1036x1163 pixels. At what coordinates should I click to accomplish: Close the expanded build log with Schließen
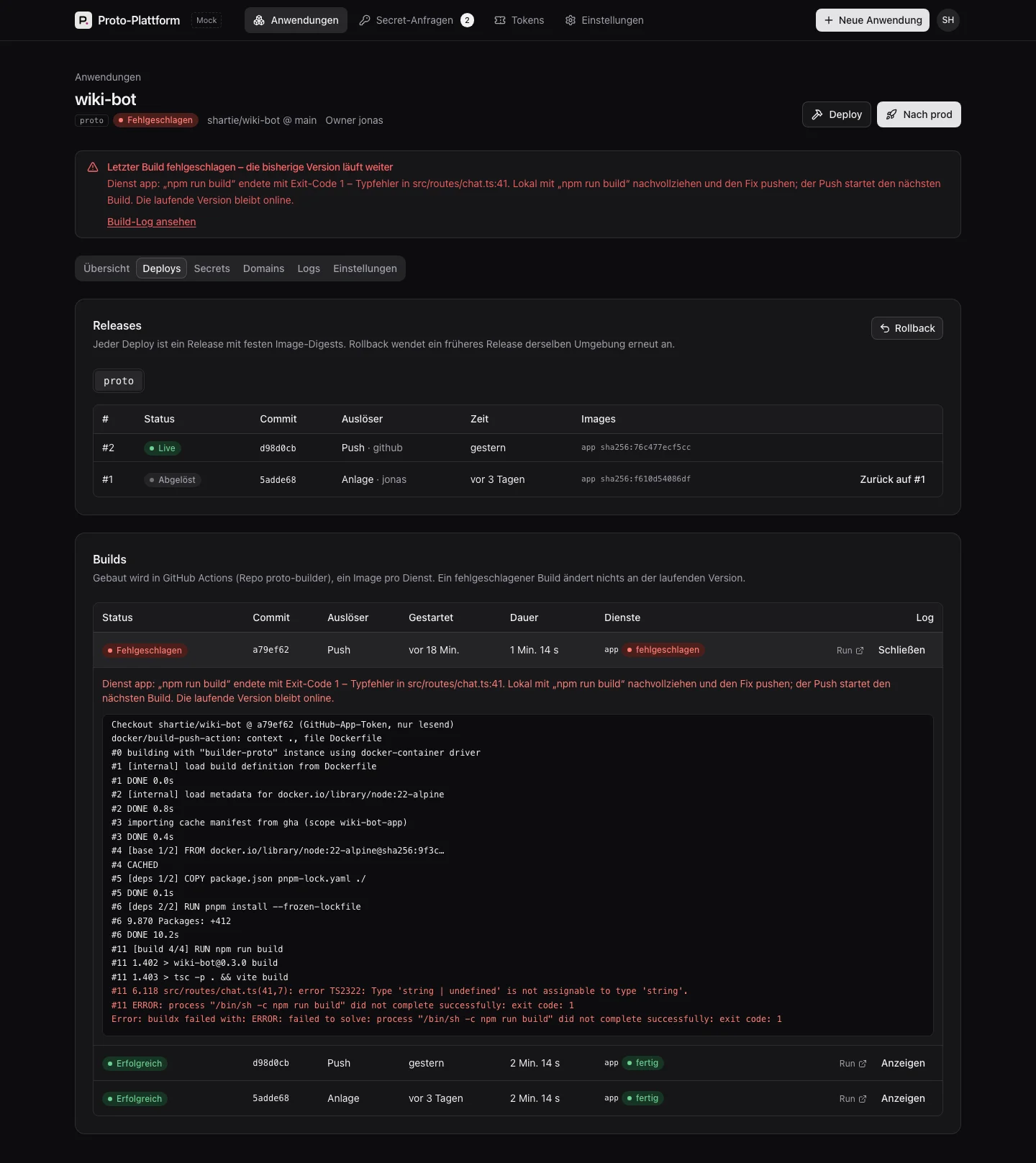(x=901, y=650)
